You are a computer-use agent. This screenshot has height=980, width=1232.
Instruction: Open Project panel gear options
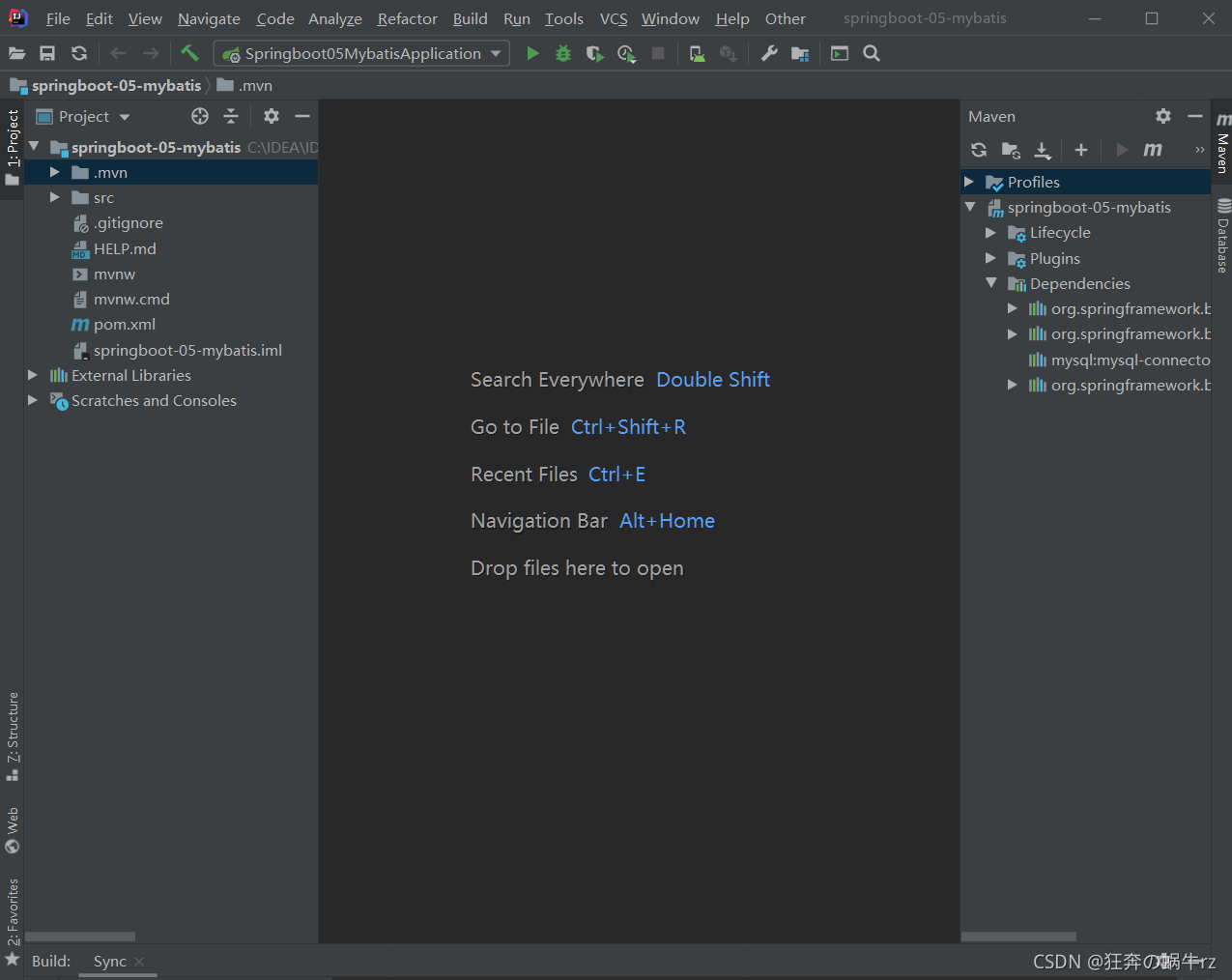point(272,116)
